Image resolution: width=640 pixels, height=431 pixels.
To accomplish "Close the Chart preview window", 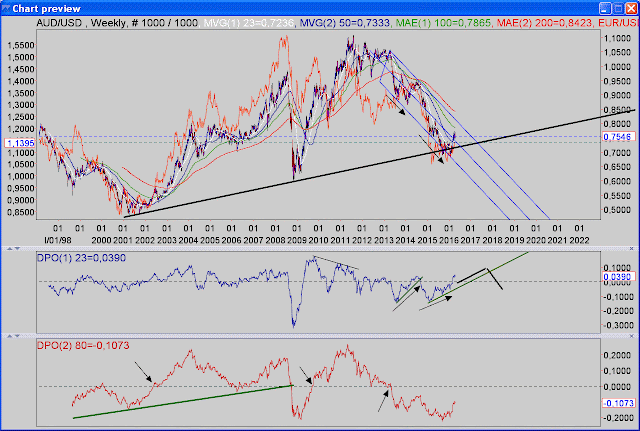I will click(631, 9).
